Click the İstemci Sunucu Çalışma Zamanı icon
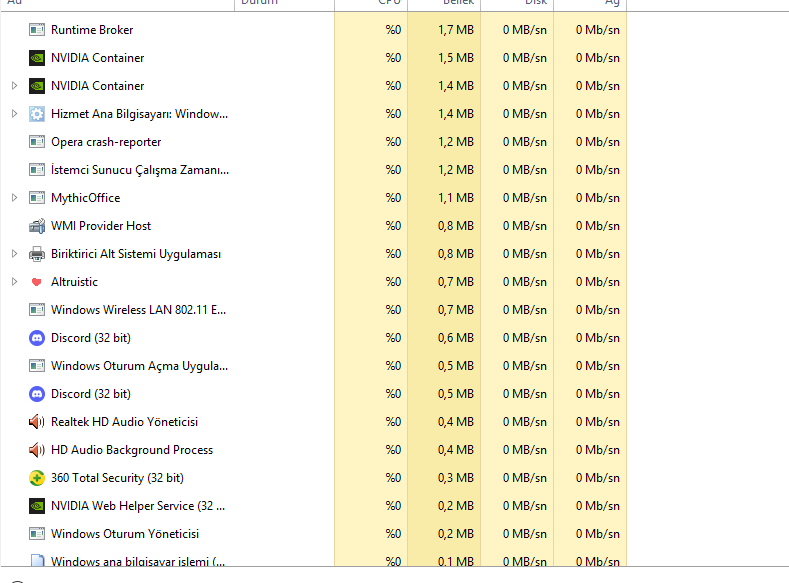789x583 pixels. coord(37,170)
